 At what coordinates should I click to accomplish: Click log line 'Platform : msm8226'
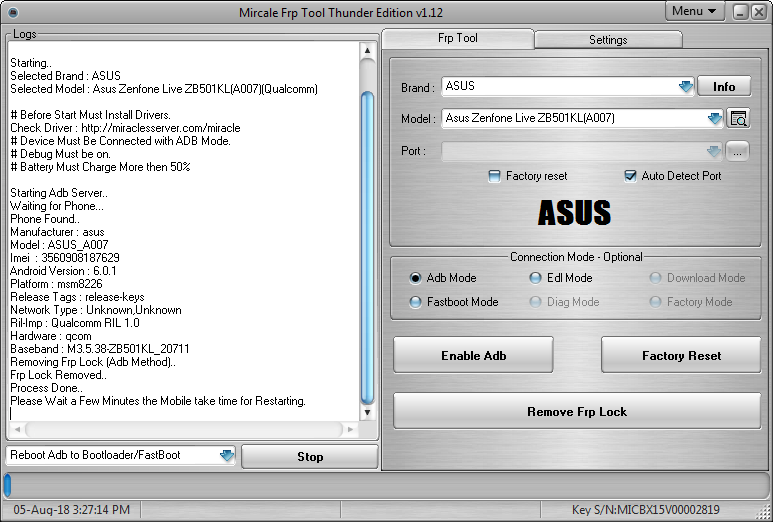coord(56,284)
